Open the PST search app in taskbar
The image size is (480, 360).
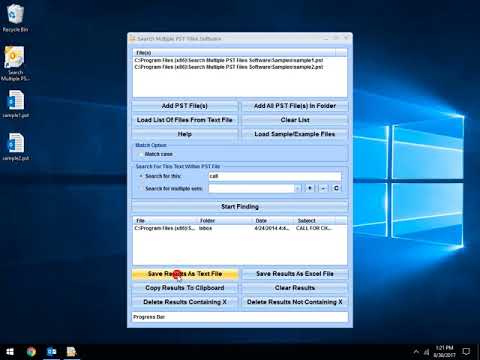coord(72,352)
